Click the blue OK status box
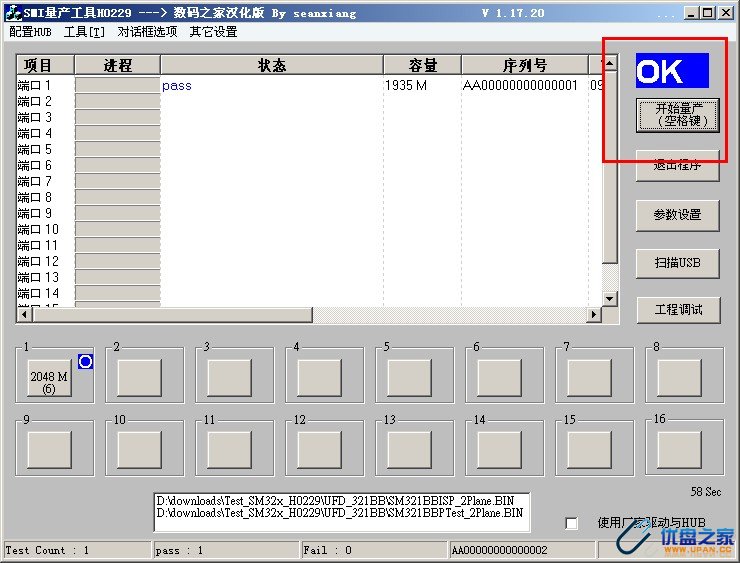This screenshot has height=563, width=740. tap(672, 71)
